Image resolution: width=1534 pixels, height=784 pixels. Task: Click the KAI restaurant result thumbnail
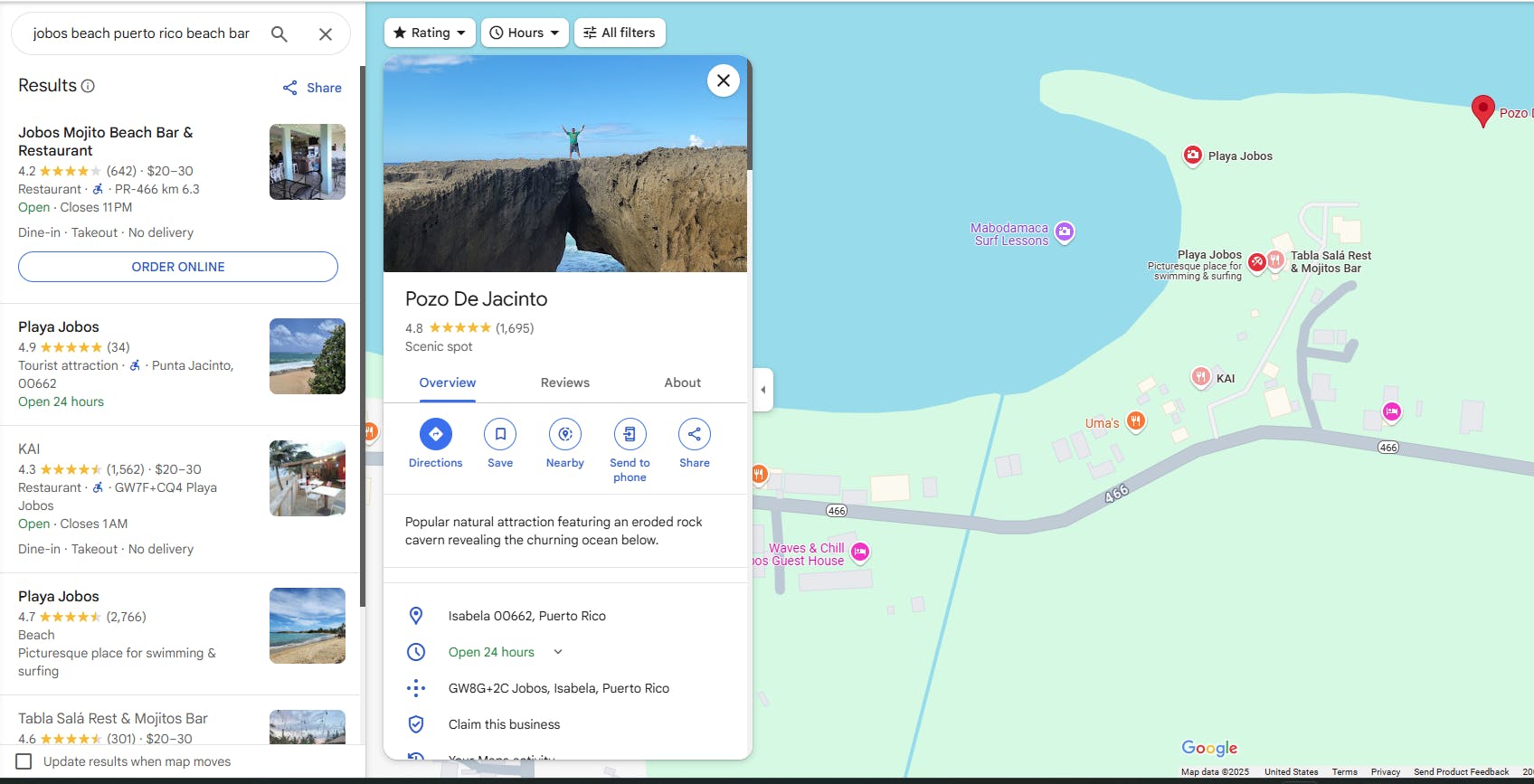308,478
